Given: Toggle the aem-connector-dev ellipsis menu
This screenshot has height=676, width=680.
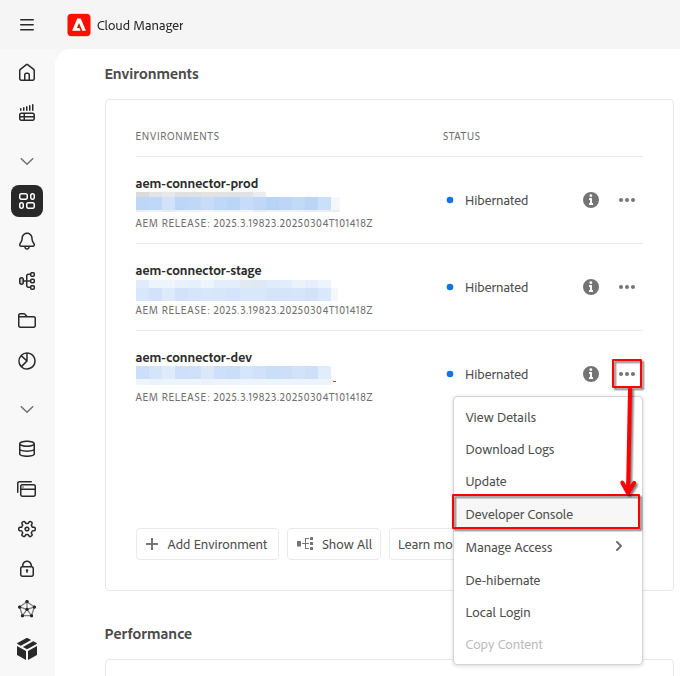Looking at the screenshot, I should tap(627, 374).
